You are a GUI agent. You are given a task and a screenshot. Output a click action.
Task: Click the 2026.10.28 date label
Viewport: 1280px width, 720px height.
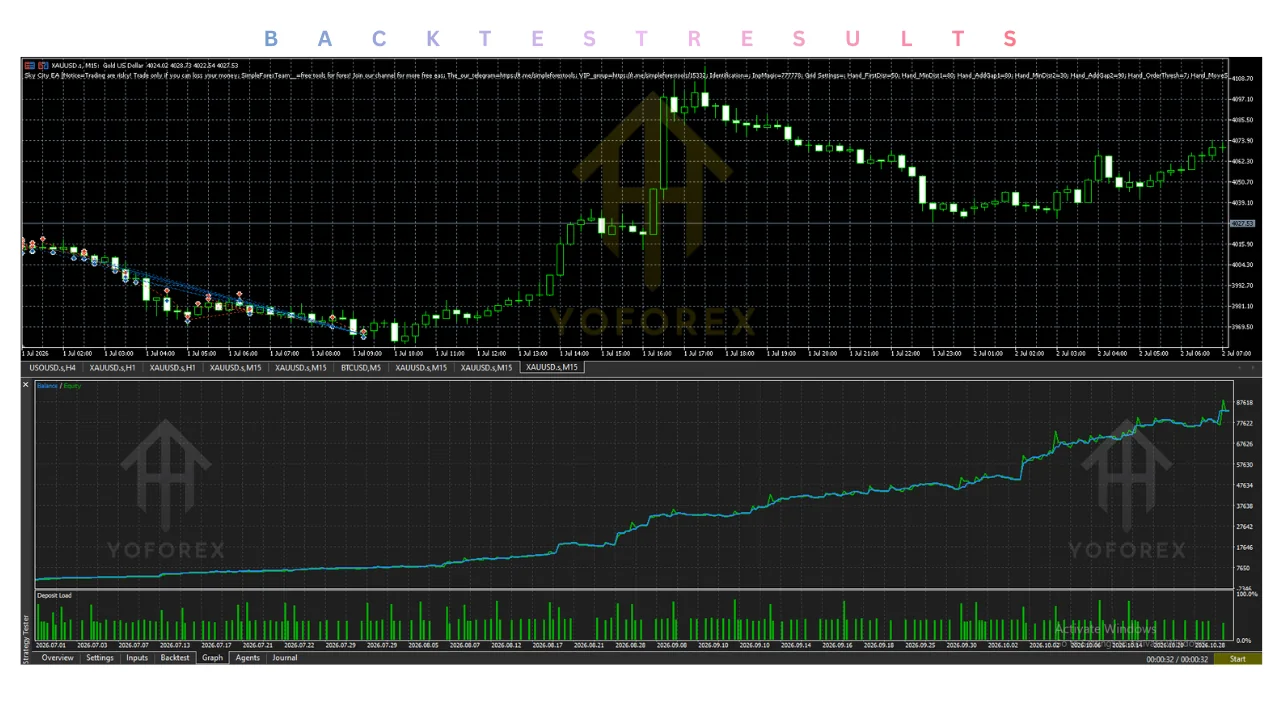coord(1211,646)
